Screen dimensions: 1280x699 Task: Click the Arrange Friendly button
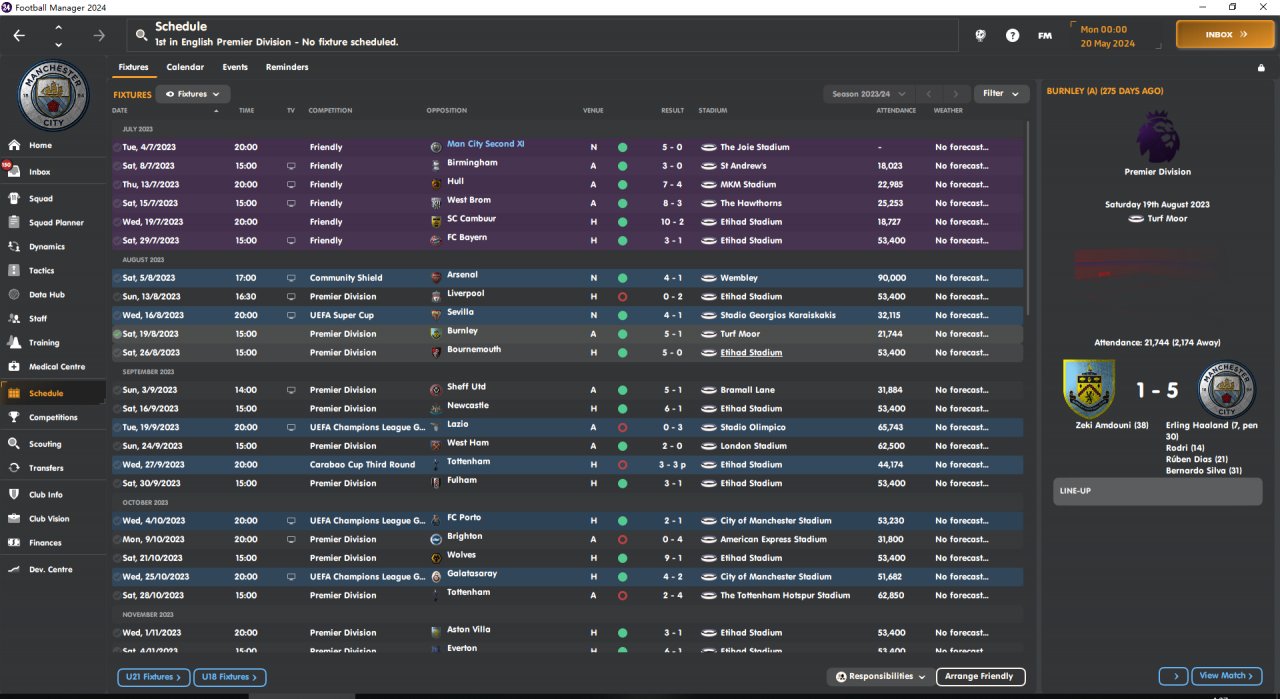[980, 677]
